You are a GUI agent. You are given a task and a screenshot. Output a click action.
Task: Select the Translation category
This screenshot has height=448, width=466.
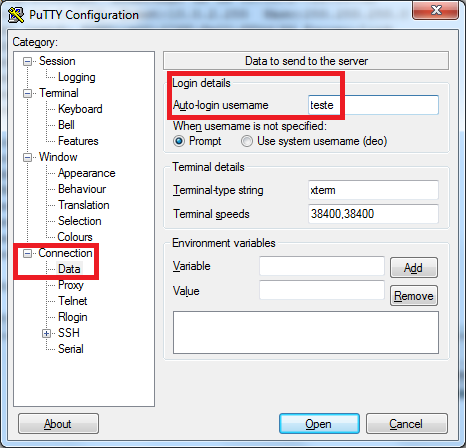[83, 205]
